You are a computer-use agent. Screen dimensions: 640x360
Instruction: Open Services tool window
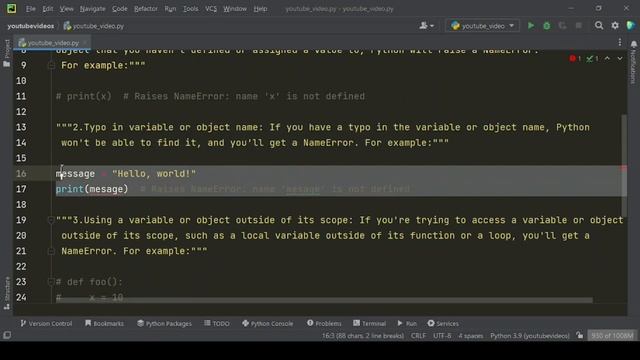click(443, 323)
